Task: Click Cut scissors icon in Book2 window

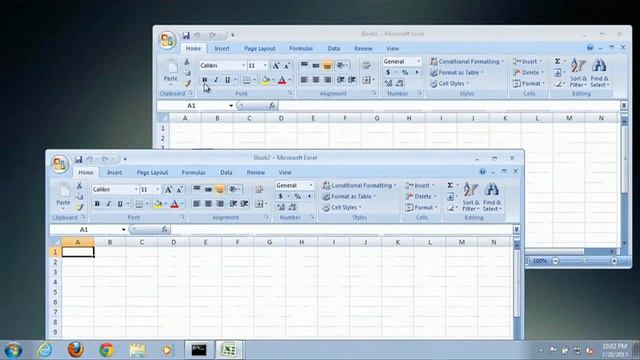Action: 80,186
